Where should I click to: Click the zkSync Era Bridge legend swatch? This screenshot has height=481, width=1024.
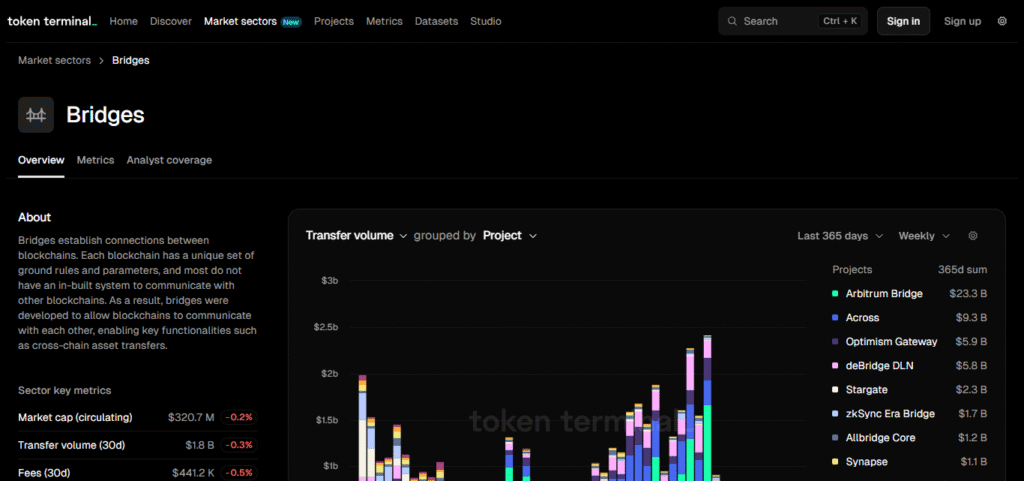835,414
